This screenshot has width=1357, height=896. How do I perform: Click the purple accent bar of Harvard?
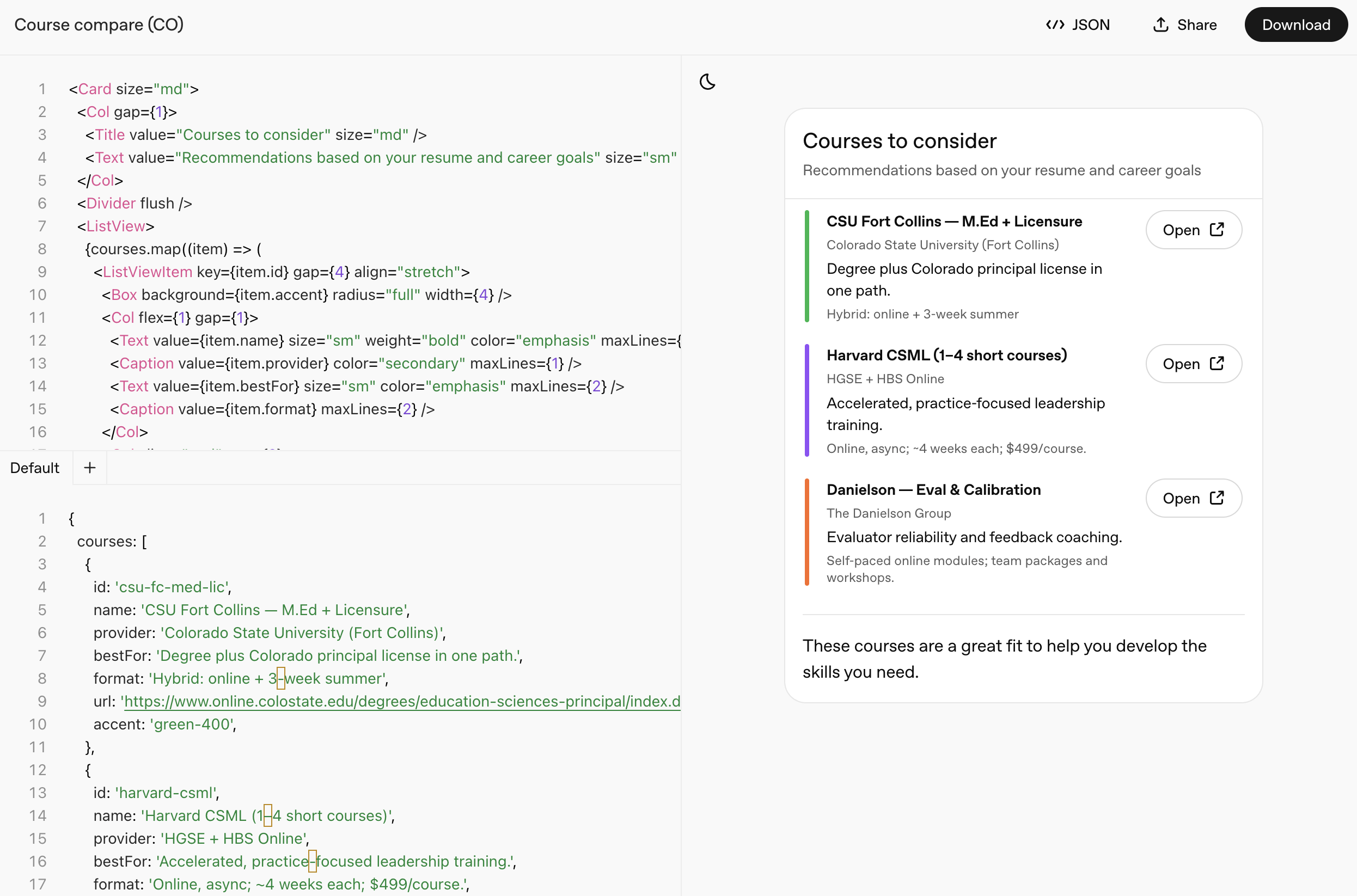(806, 401)
